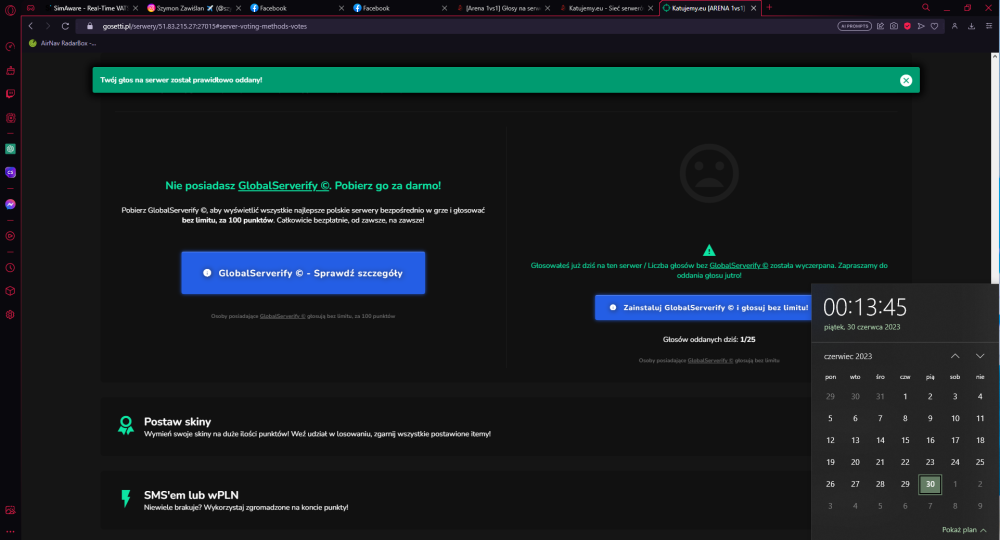Go to next month in calendar
This screenshot has height=540, width=1000.
coord(980,356)
